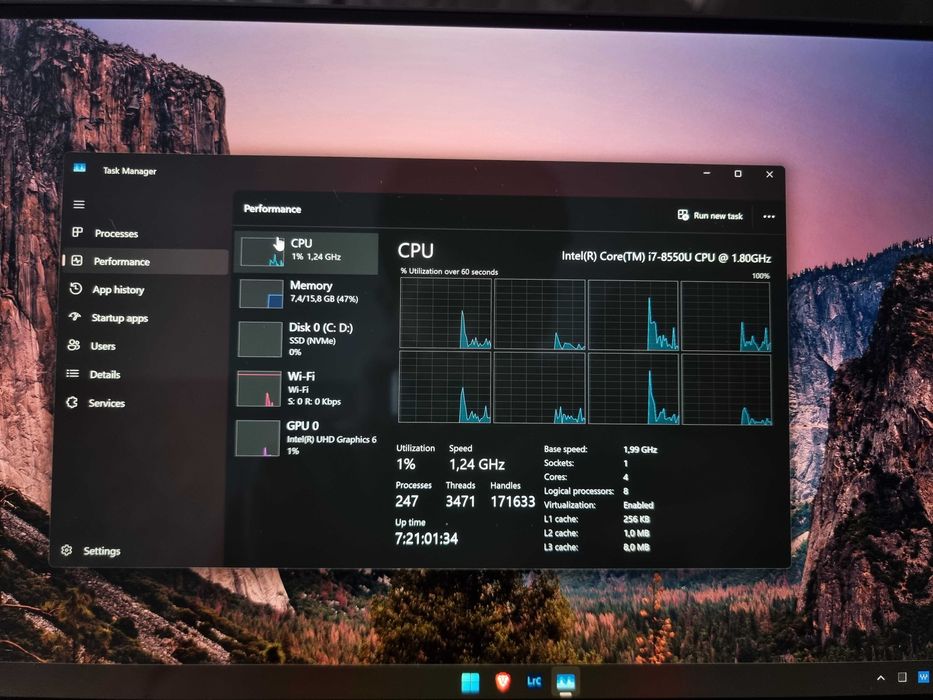This screenshot has height=700, width=933.
Task: Show hidden system tray icons
Action: tap(881, 677)
